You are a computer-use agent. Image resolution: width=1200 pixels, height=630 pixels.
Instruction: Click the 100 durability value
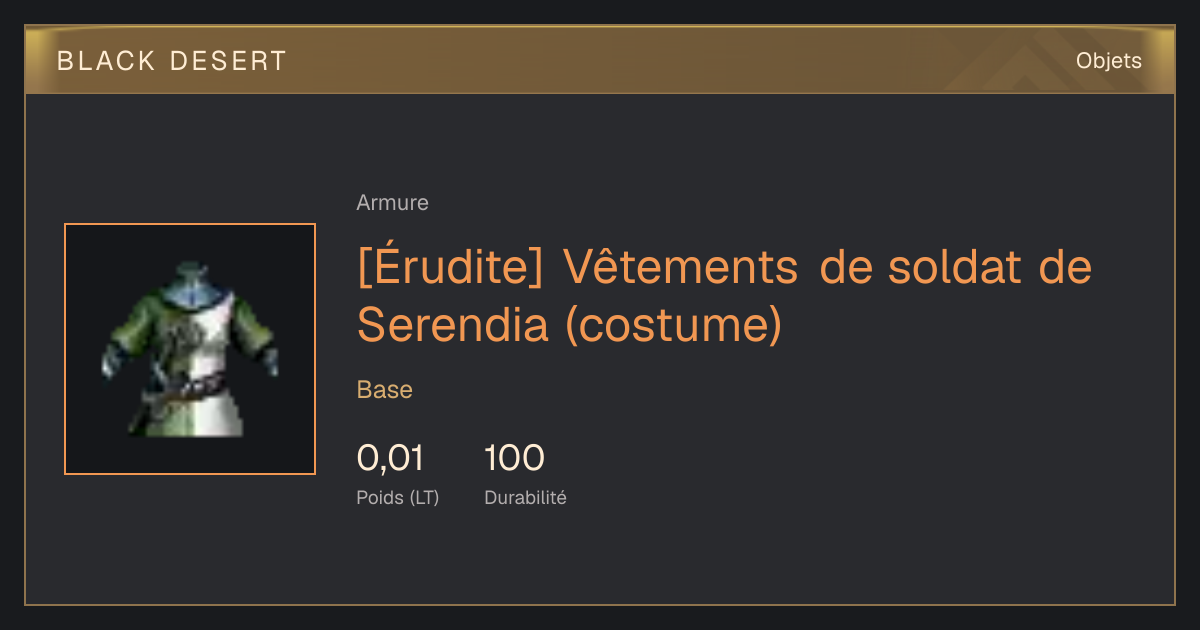(514, 459)
